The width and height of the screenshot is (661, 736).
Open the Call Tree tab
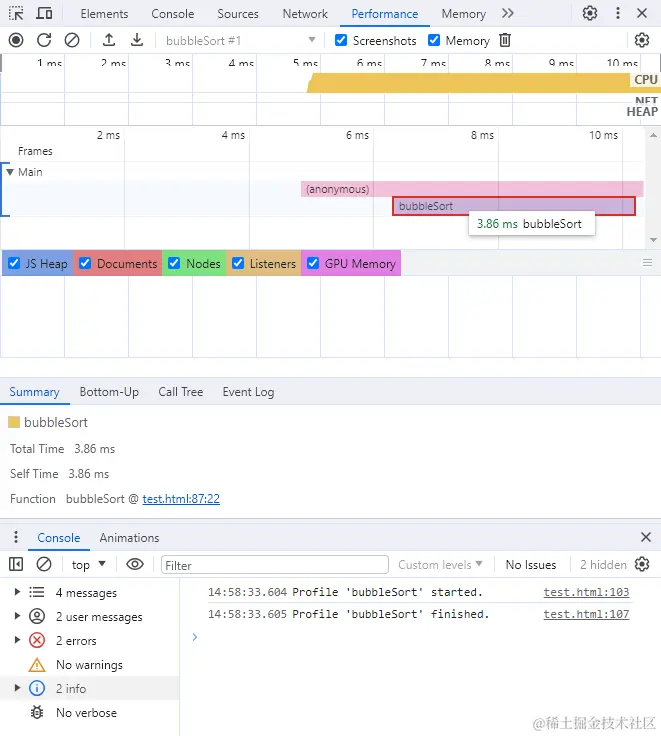tap(181, 392)
